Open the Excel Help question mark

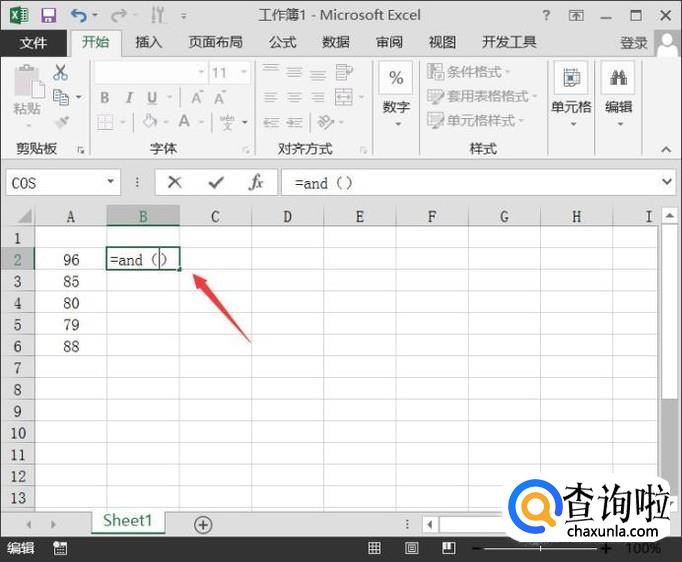(546, 16)
